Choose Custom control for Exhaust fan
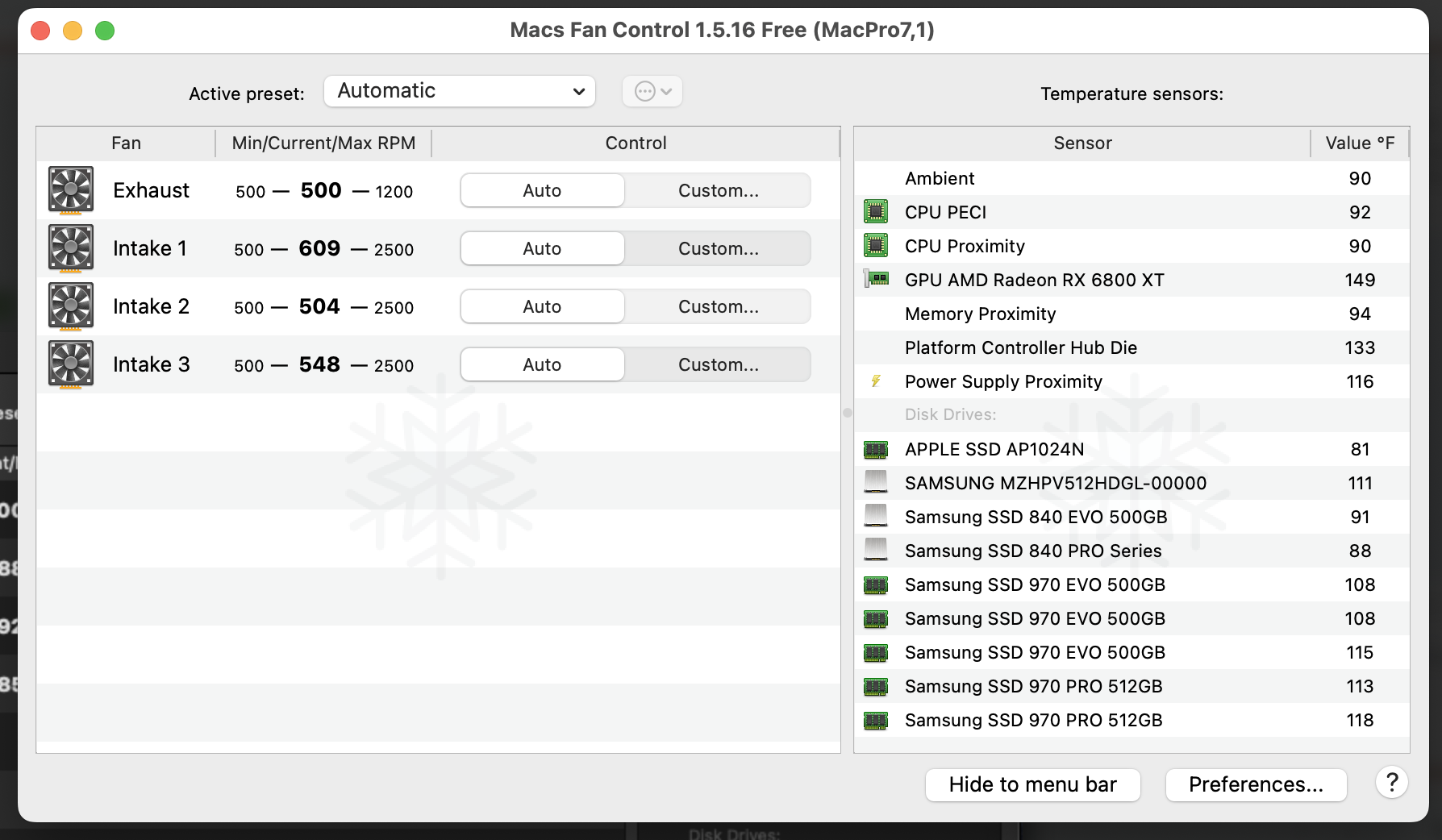This screenshot has width=1442, height=840. coord(718,190)
